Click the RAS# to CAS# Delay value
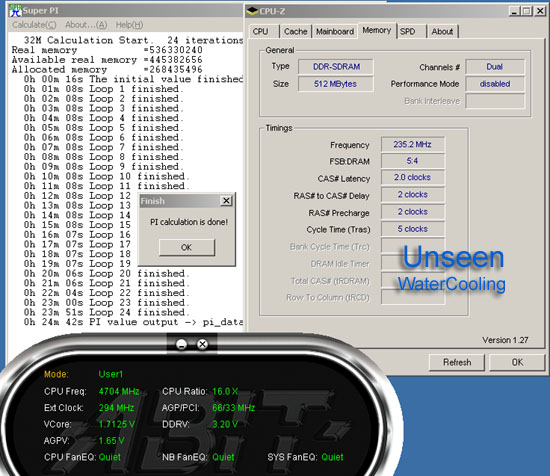 413,195
